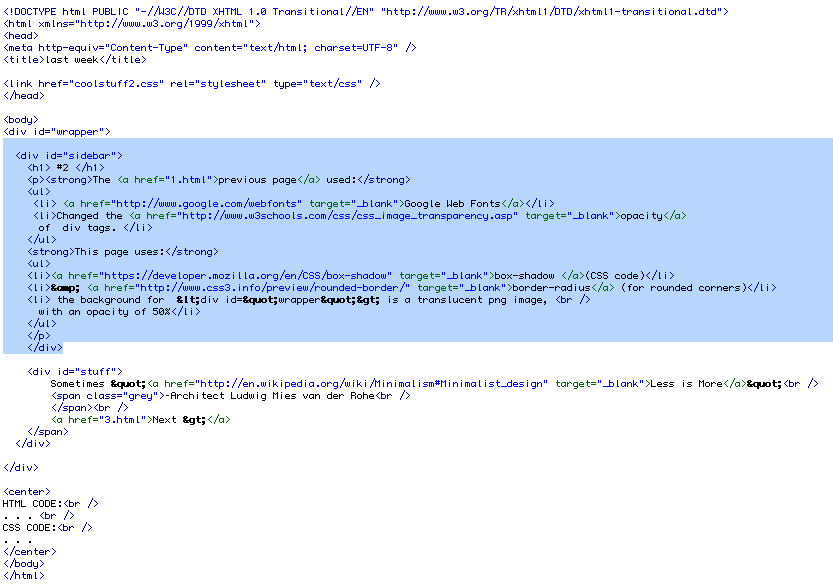This screenshot has width=833, height=584.
Task: Click the meta Content-Type line
Action: click(x=210, y=48)
